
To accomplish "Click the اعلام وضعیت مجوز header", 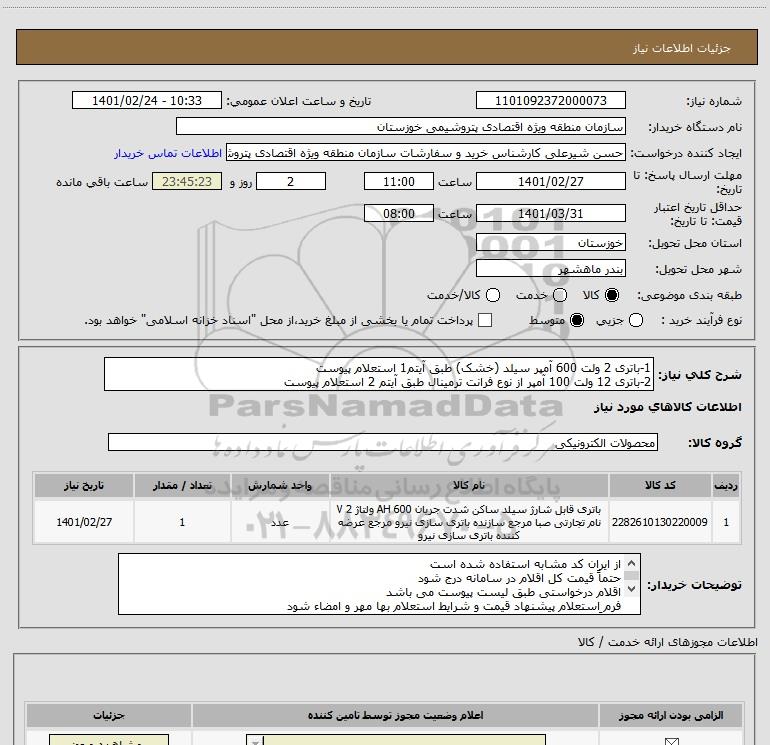I will (x=395, y=715).
